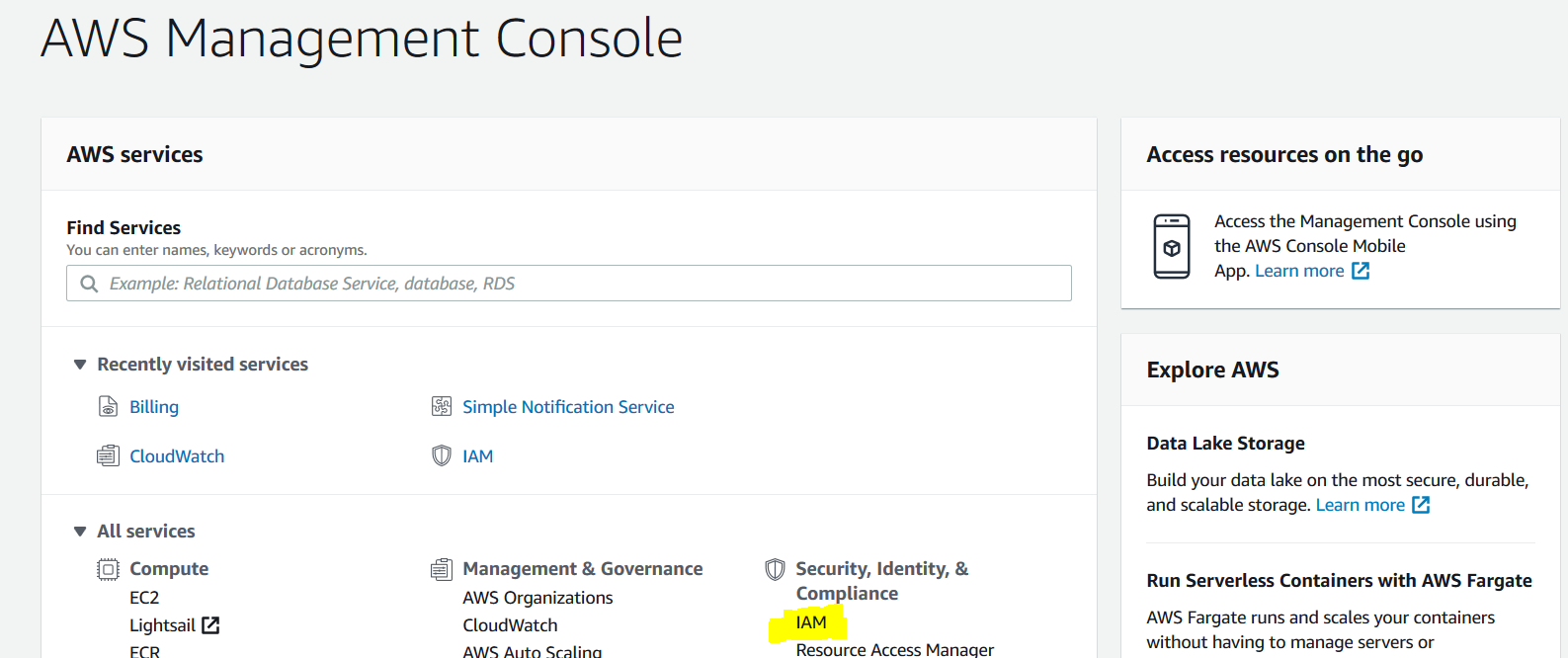Open Billing from recently visited services

click(x=154, y=407)
